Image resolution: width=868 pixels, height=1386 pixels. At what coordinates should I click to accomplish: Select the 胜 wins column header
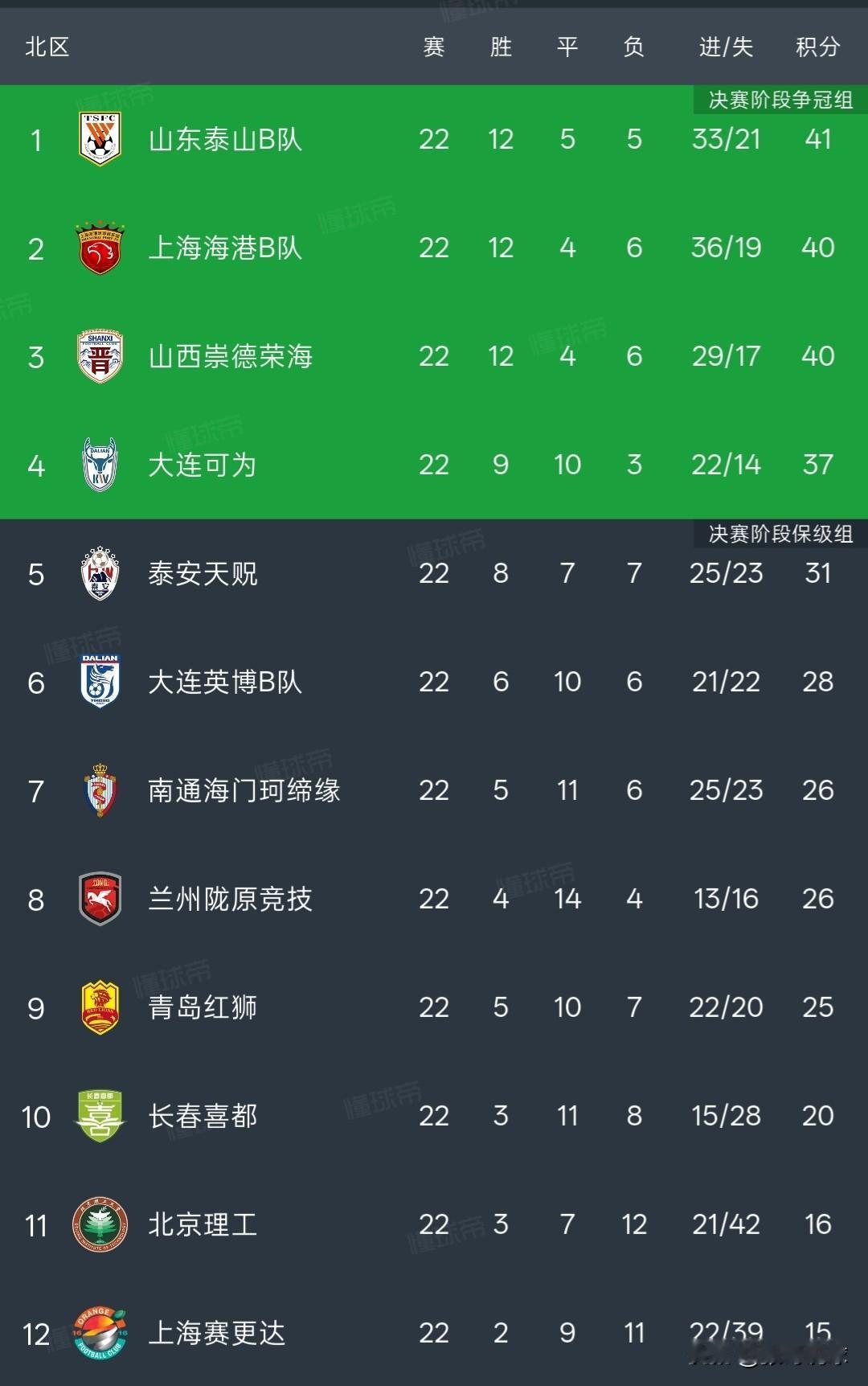click(x=501, y=47)
